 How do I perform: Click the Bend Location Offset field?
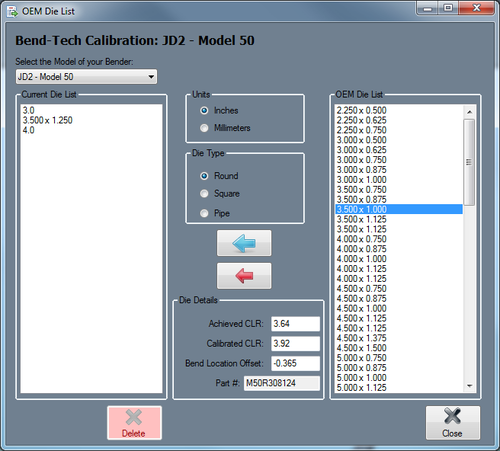pyautogui.click(x=295, y=363)
